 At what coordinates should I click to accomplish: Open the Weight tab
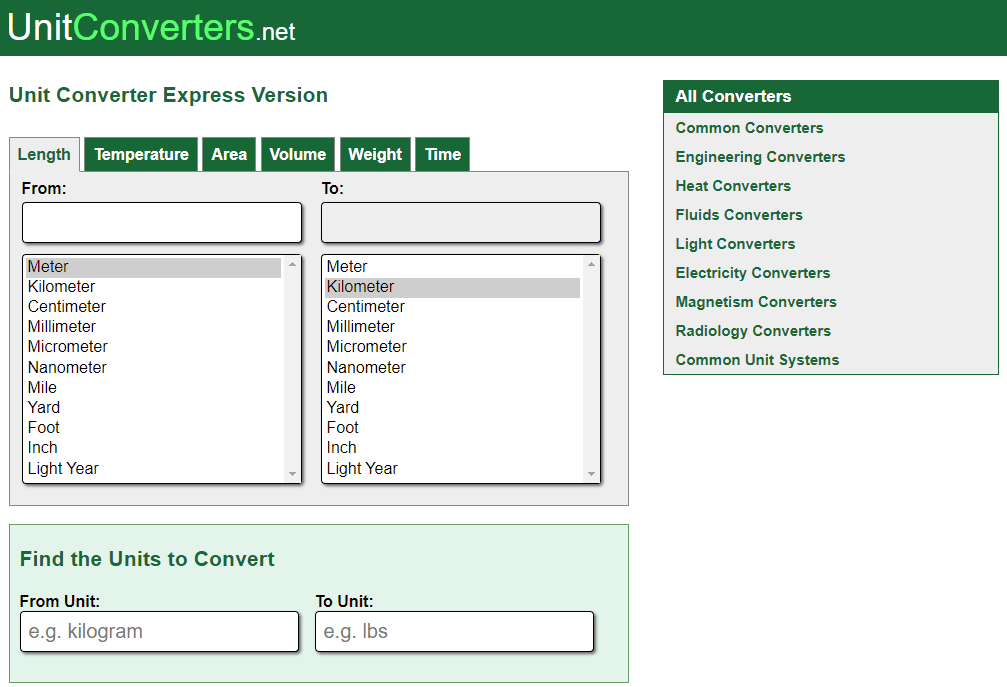375,155
